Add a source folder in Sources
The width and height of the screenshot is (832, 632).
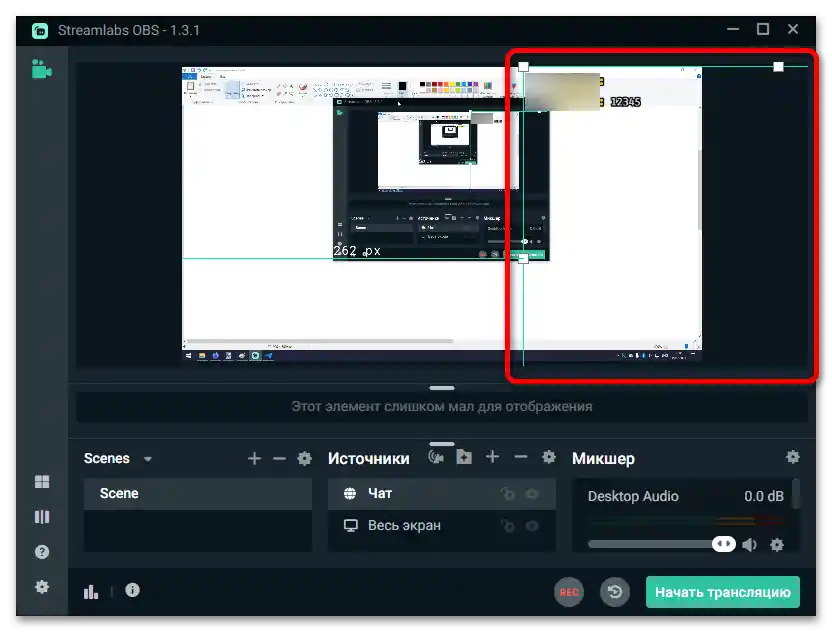point(464,457)
